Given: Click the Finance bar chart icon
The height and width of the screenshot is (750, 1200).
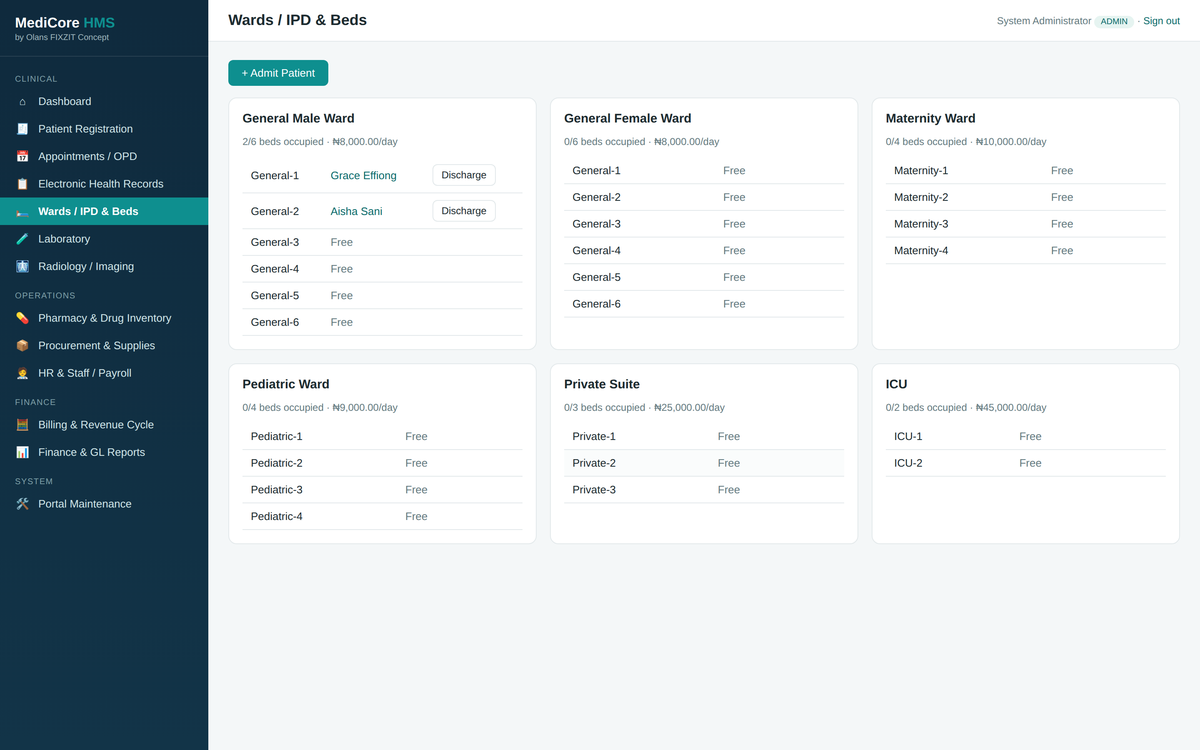Looking at the screenshot, I should point(22,452).
